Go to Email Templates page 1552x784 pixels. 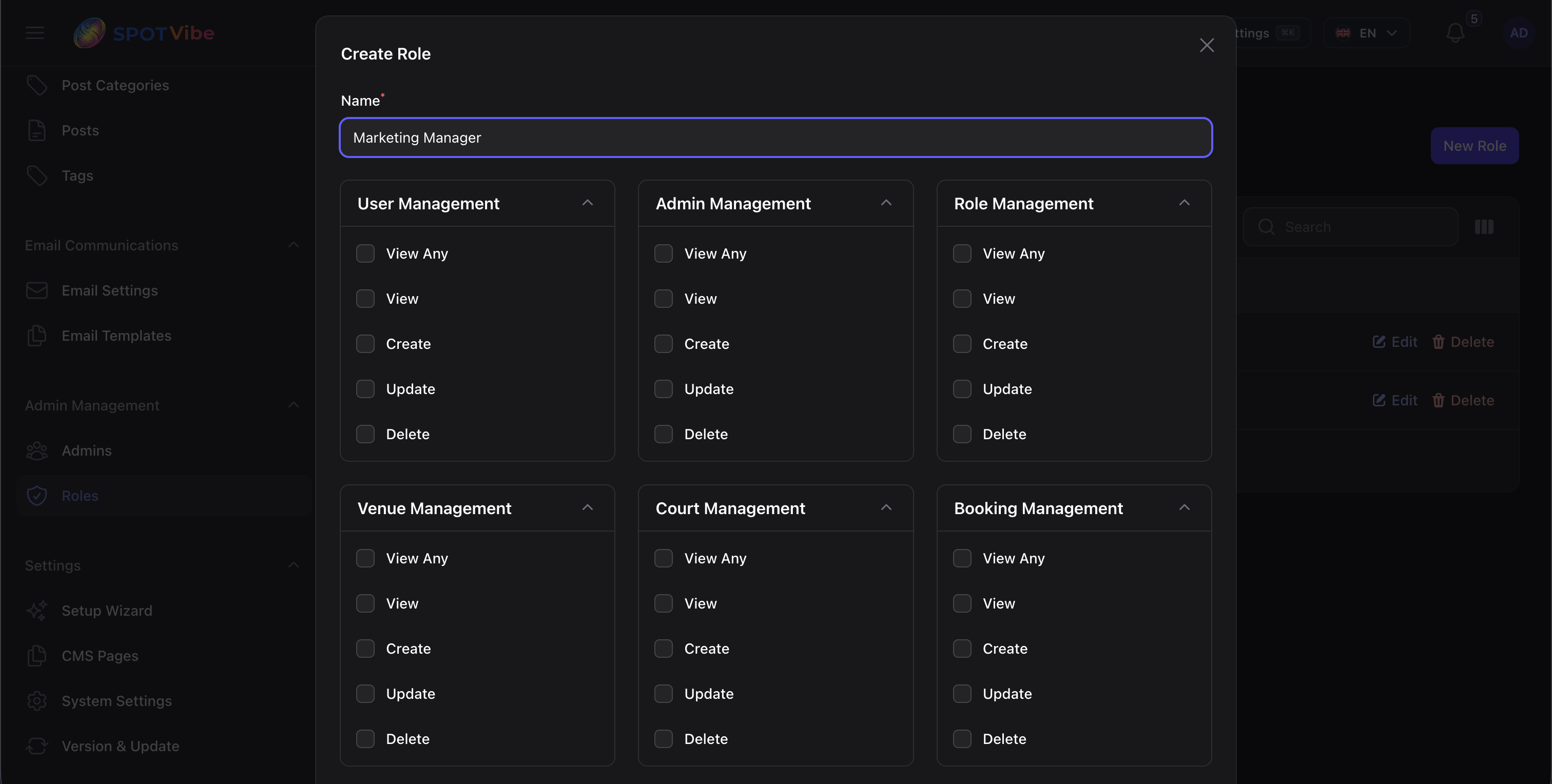(164, 336)
